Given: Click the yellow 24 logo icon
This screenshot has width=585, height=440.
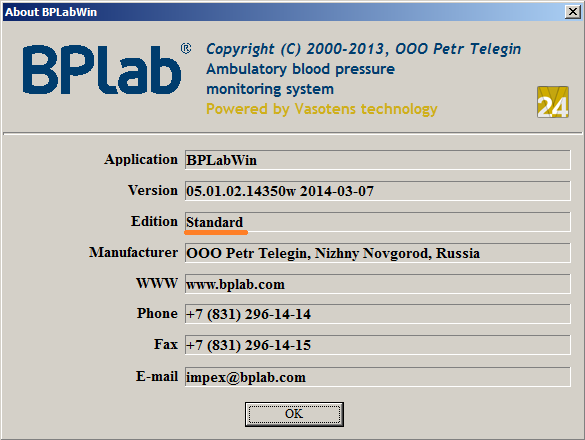Looking at the screenshot, I should click(x=553, y=102).
